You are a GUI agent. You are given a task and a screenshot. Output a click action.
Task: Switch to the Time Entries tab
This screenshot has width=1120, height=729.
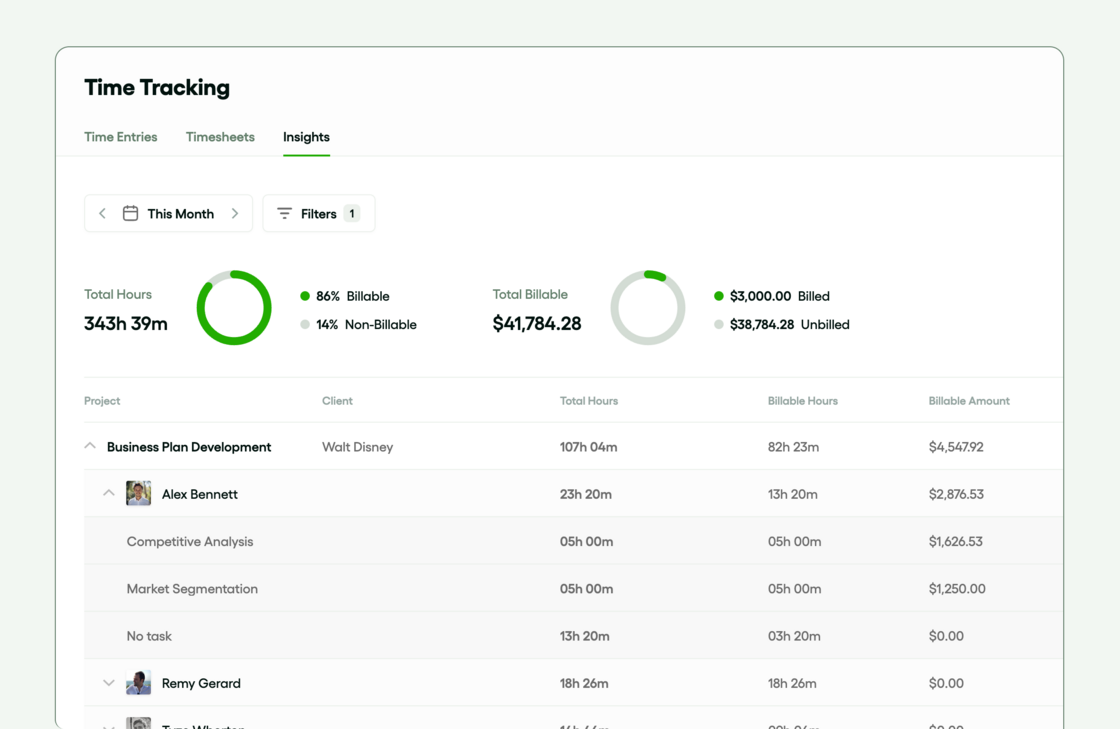[x=120, y=137]
